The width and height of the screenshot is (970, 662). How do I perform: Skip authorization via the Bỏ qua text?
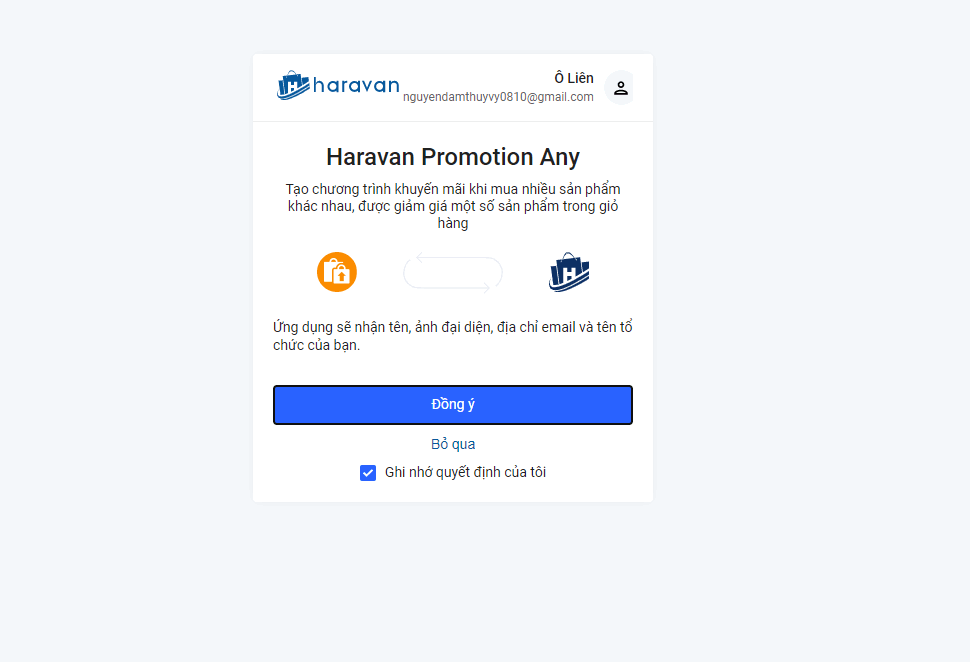point(453,444)
